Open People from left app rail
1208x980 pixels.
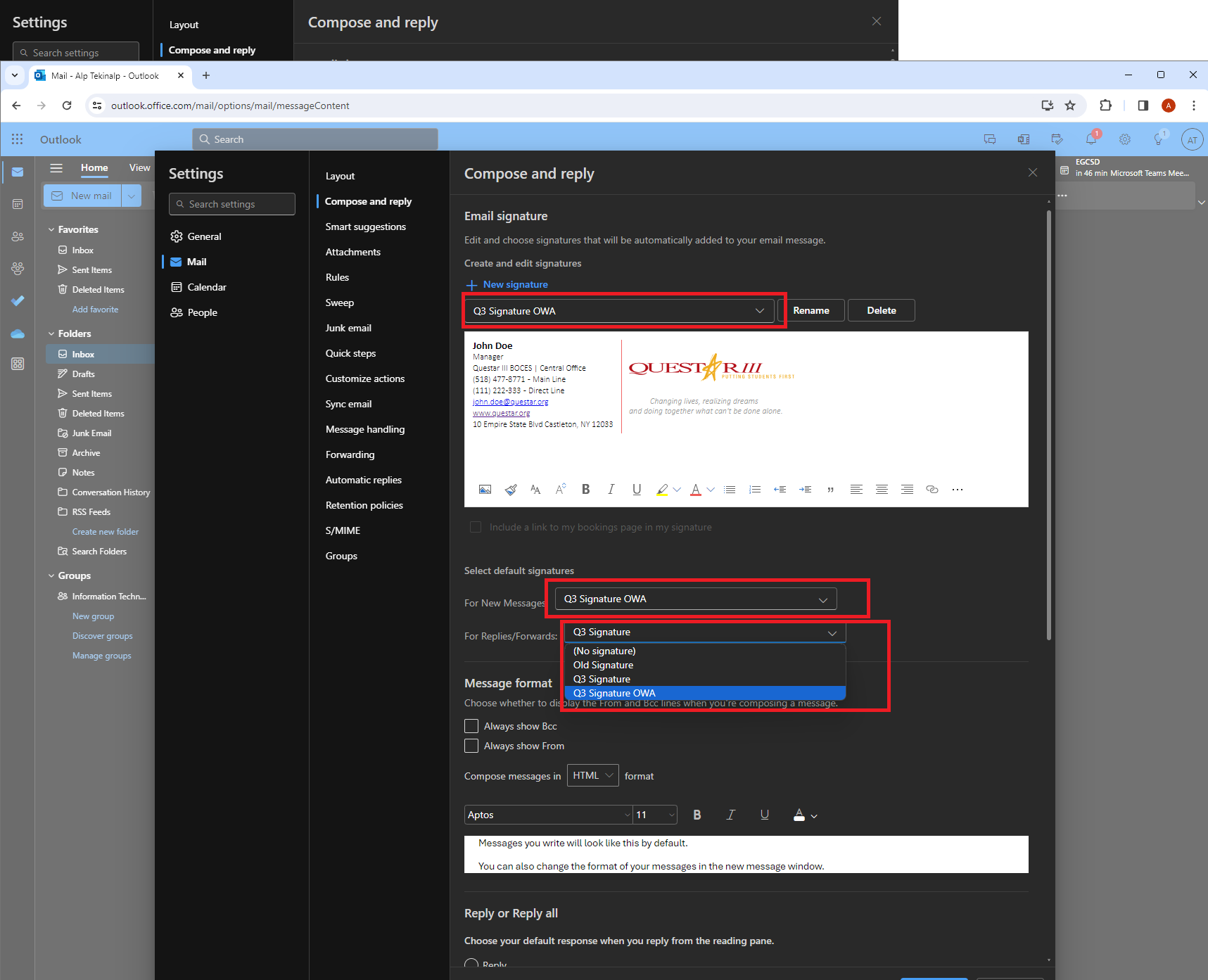click(x=18, y=236)
